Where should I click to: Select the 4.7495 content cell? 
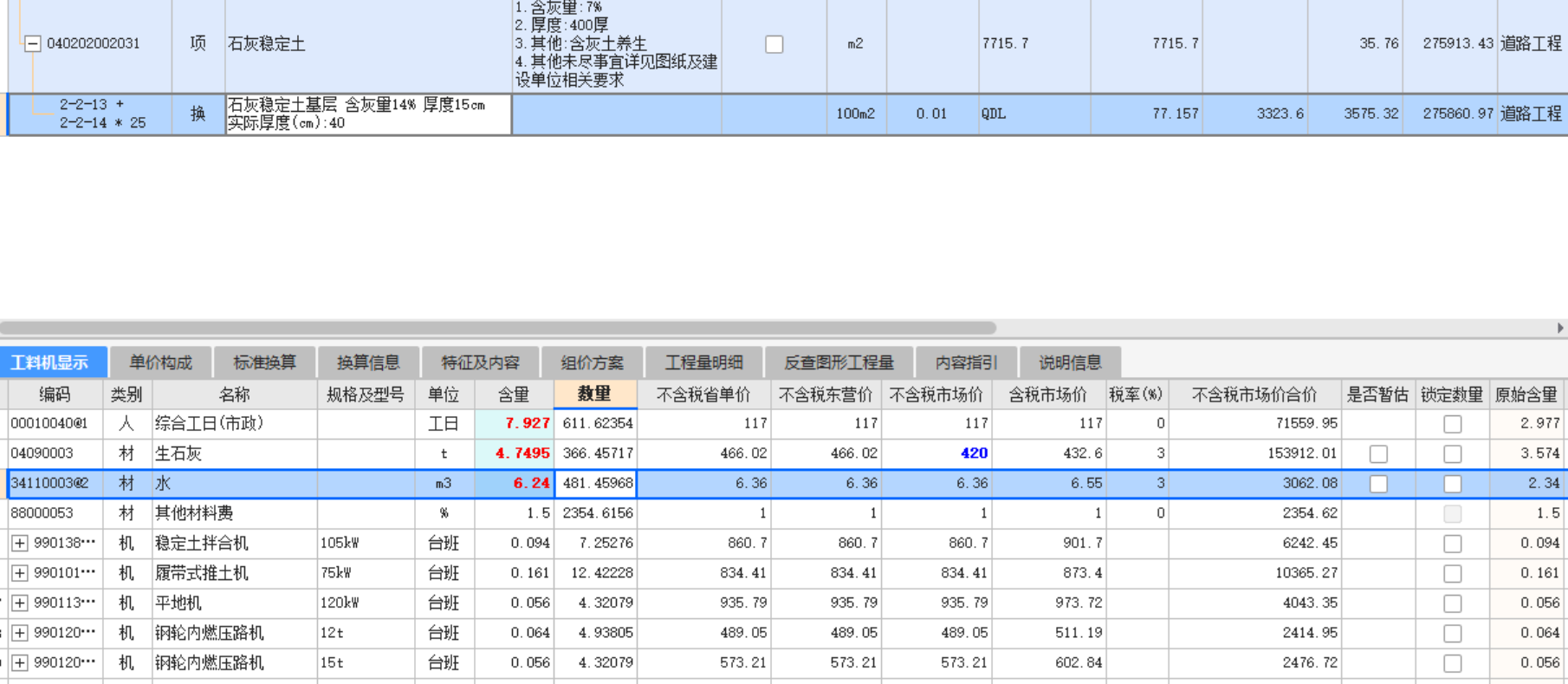515,453
